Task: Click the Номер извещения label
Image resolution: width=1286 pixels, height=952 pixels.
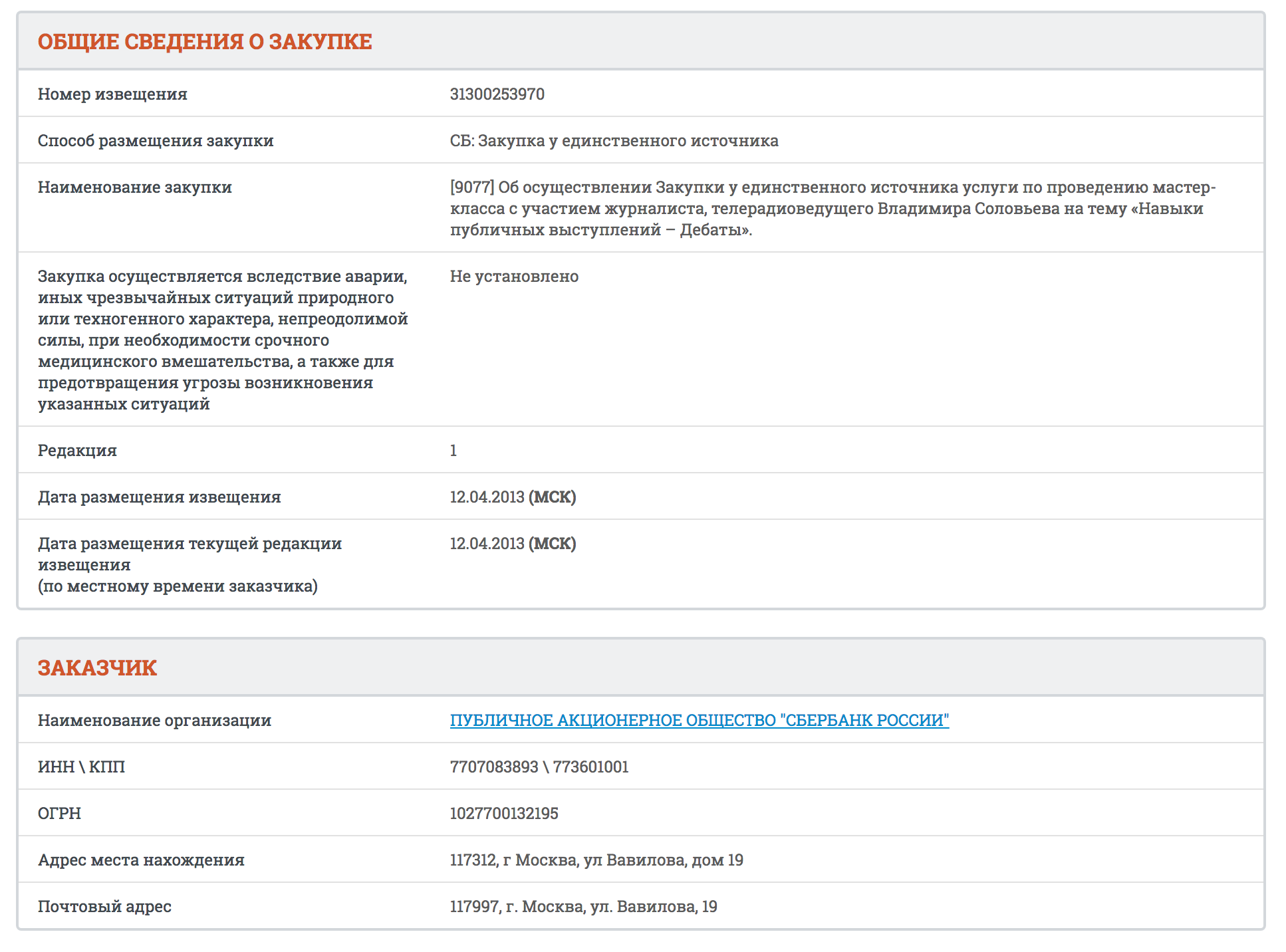Action: click(x=112, y=94)
